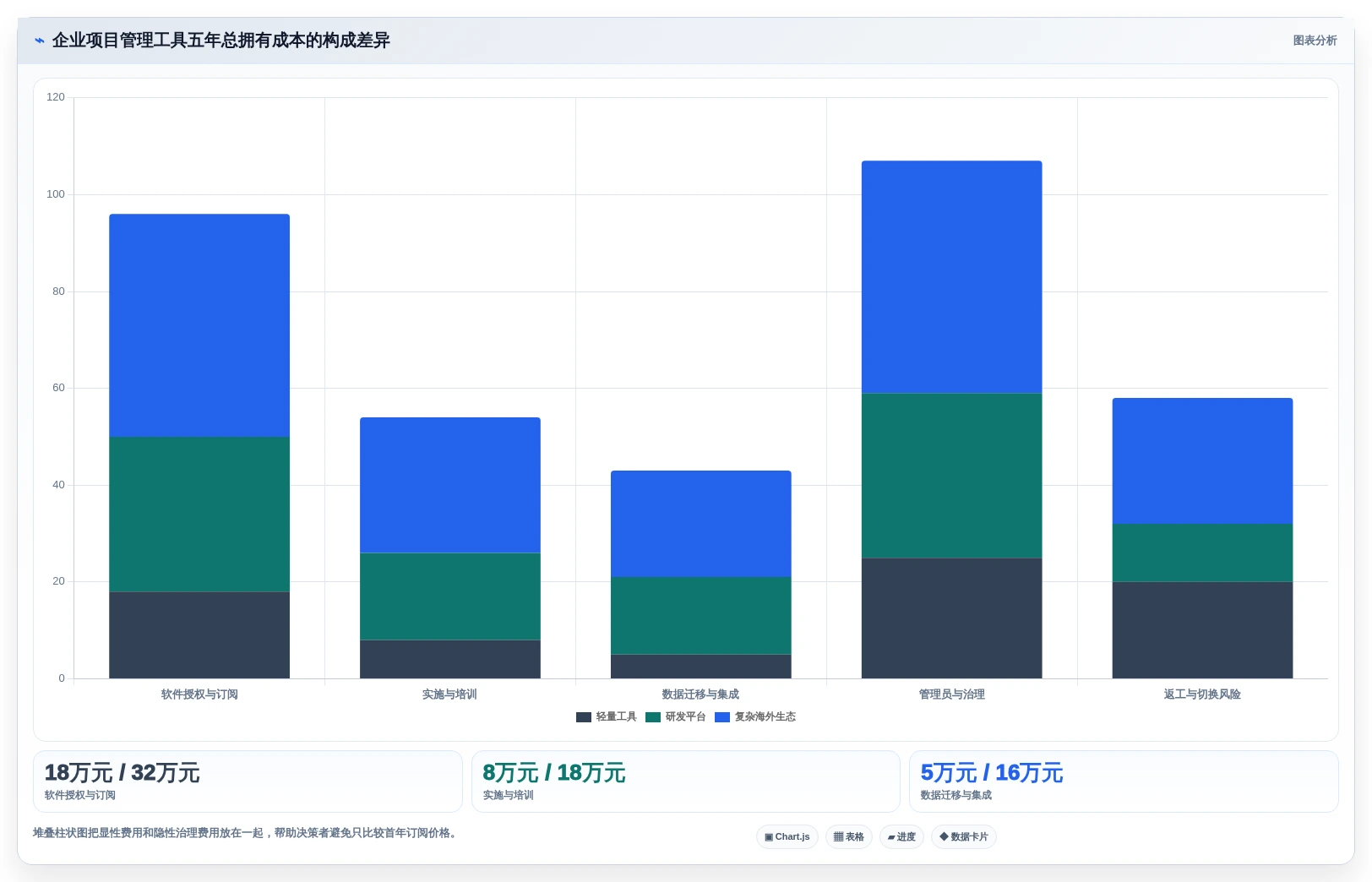Select the 表格 tag chip
The height and width of the screenshot is (882, 1372).
pos(849,837)
